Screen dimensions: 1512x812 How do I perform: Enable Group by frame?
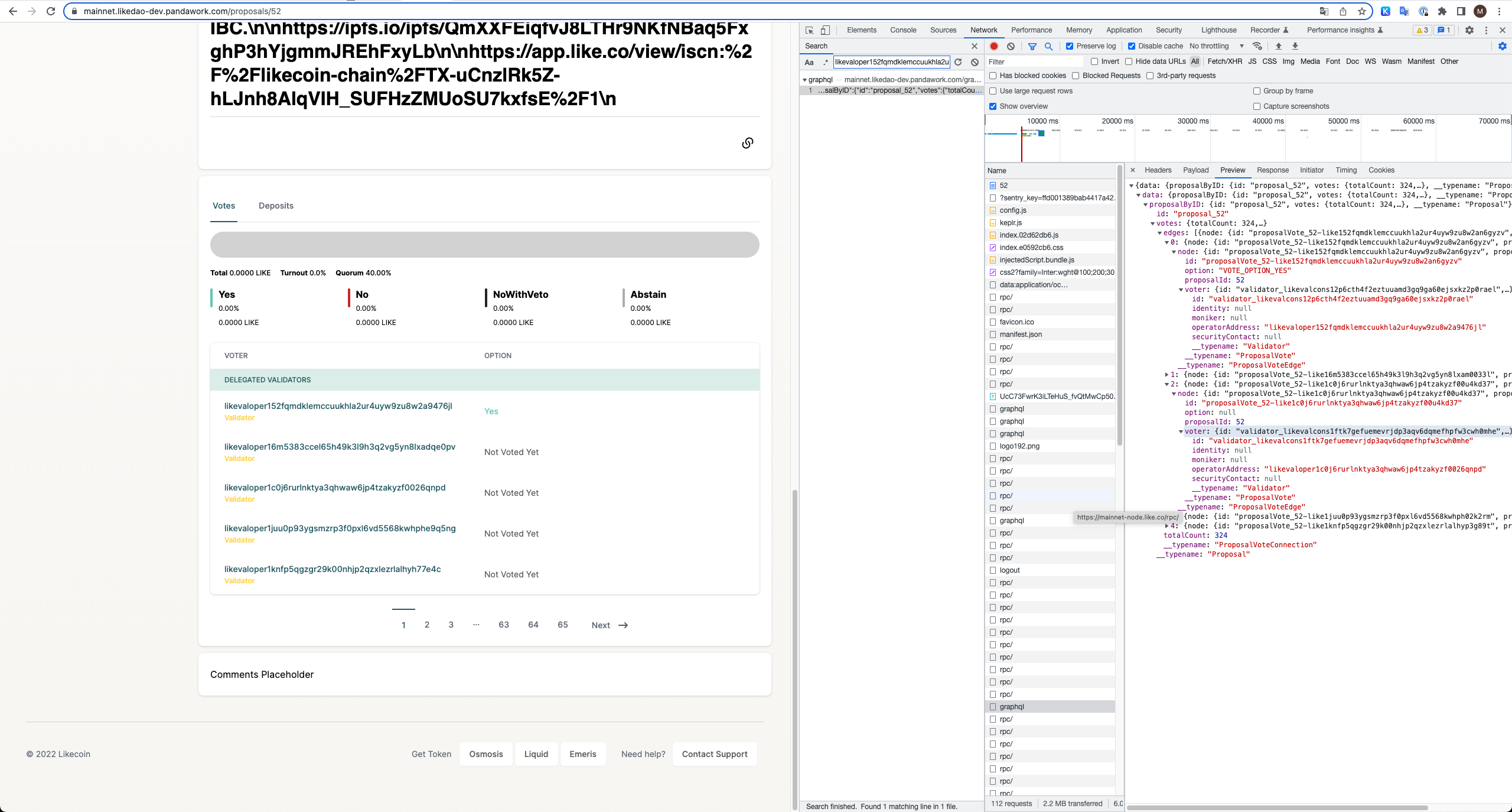1256,91
